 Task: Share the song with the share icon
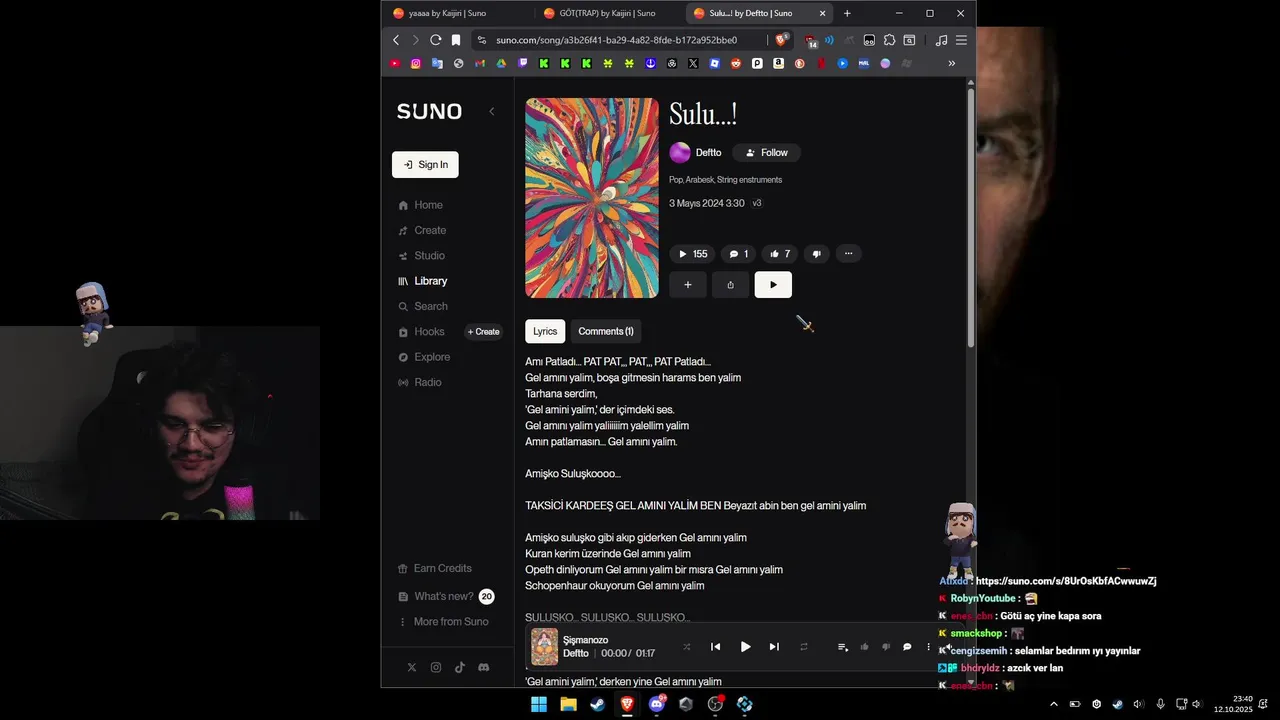point(730,285)
